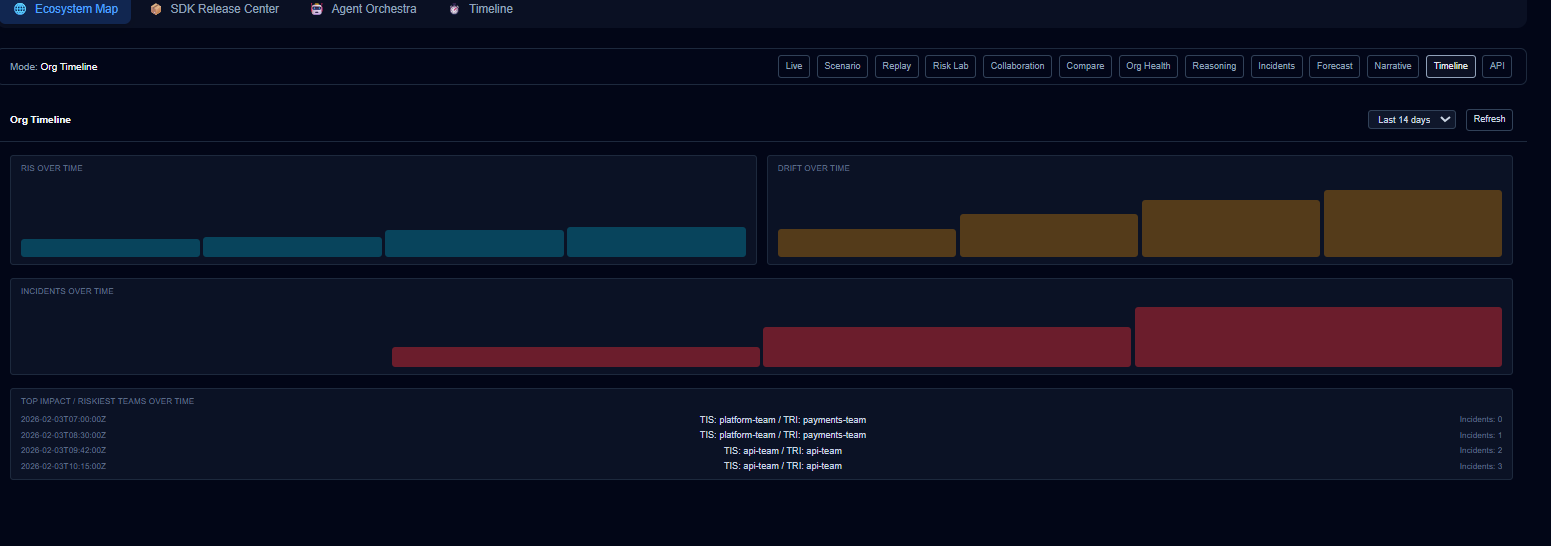
Task: Click the 'Incidents: 0' value
Action: pyautogui.click(x=1481, y=420)
